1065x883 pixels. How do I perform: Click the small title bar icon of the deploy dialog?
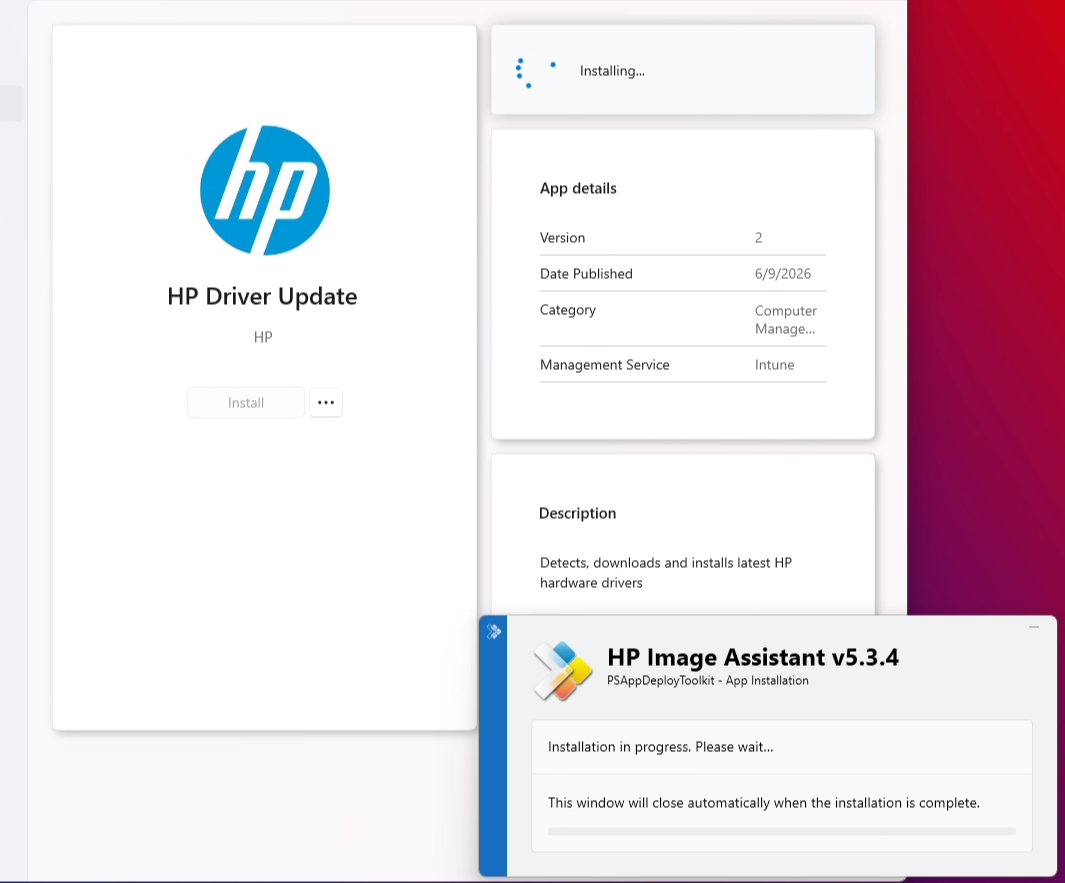(x=494, y=632)
